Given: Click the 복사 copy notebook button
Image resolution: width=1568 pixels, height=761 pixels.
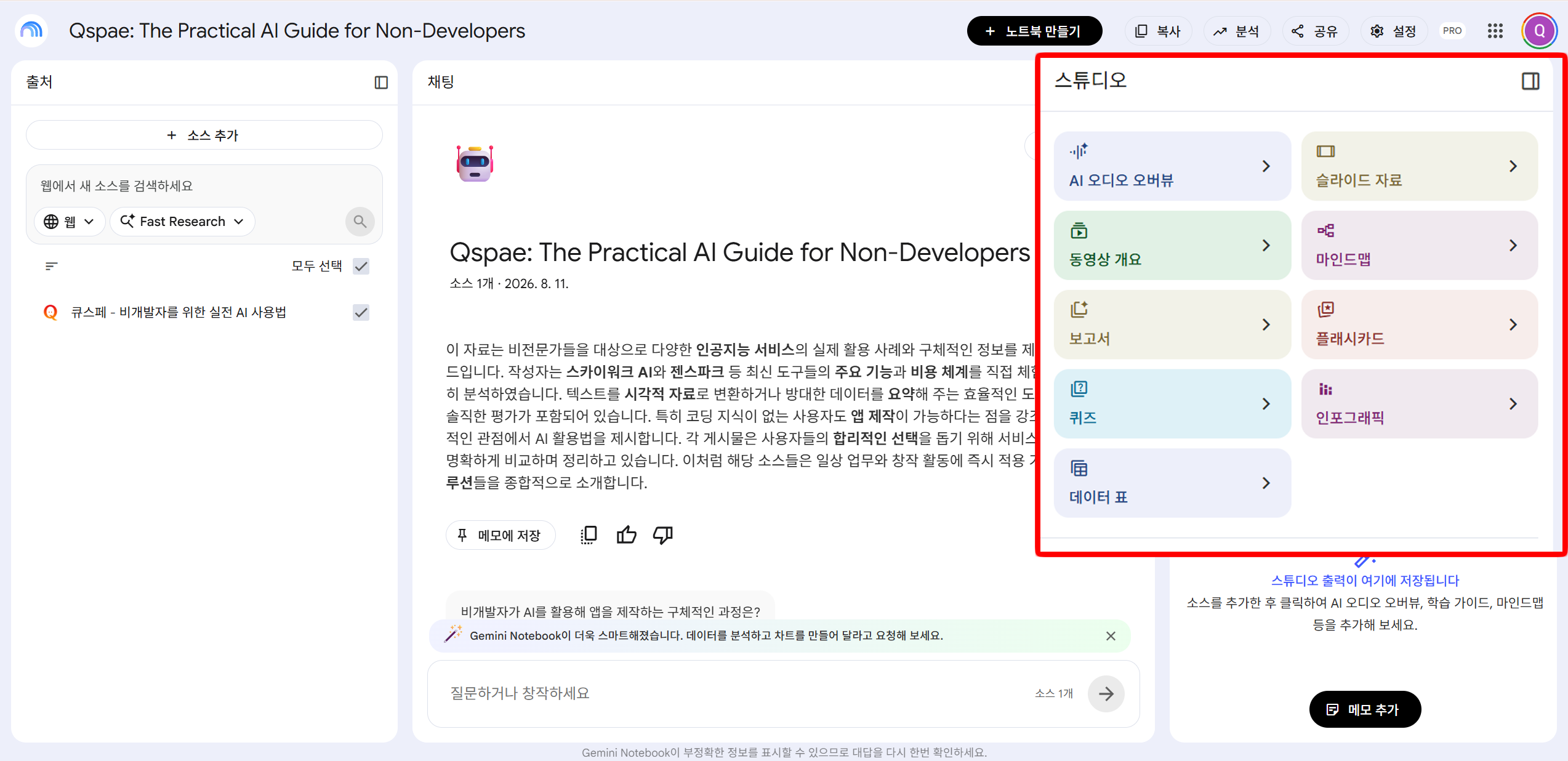Looking at the screenshot, I should (1158, 31).
